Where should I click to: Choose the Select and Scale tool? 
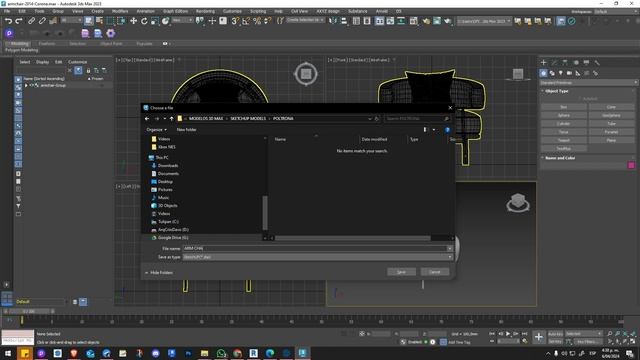(155, 21)
